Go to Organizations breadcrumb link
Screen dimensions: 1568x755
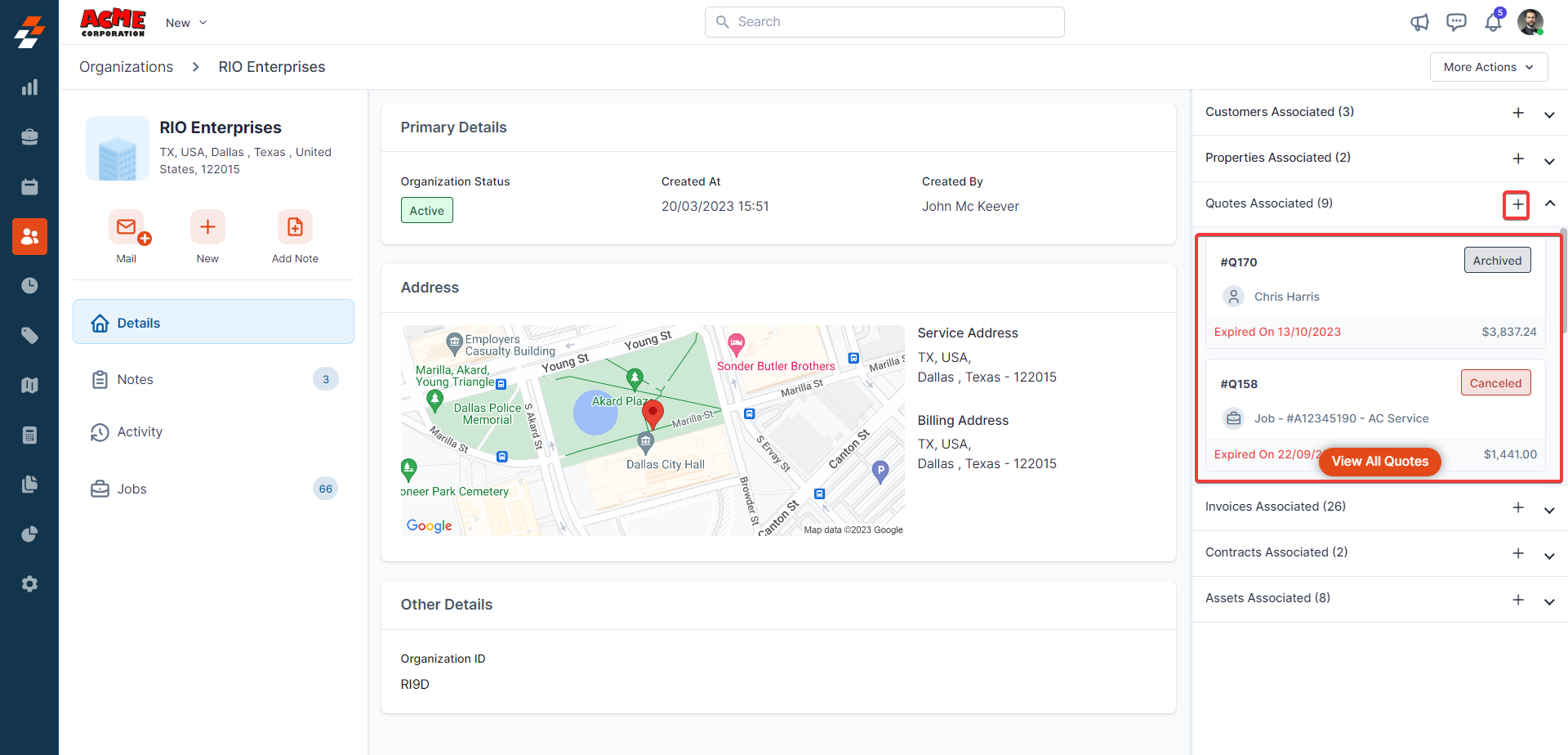pos(126,67)
